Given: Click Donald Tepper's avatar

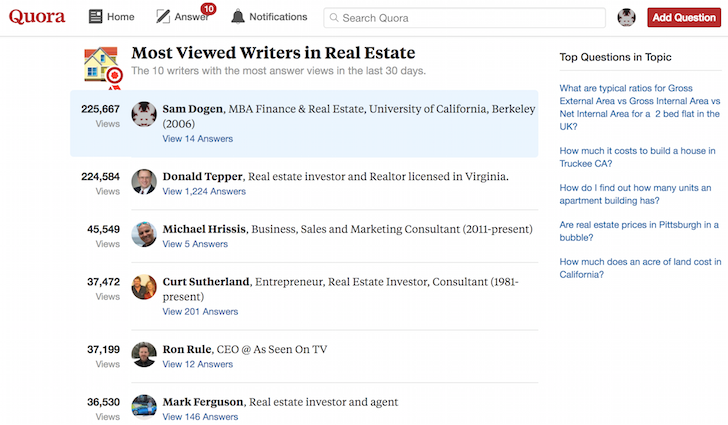Looking at the screenshot, I should 144,181.
